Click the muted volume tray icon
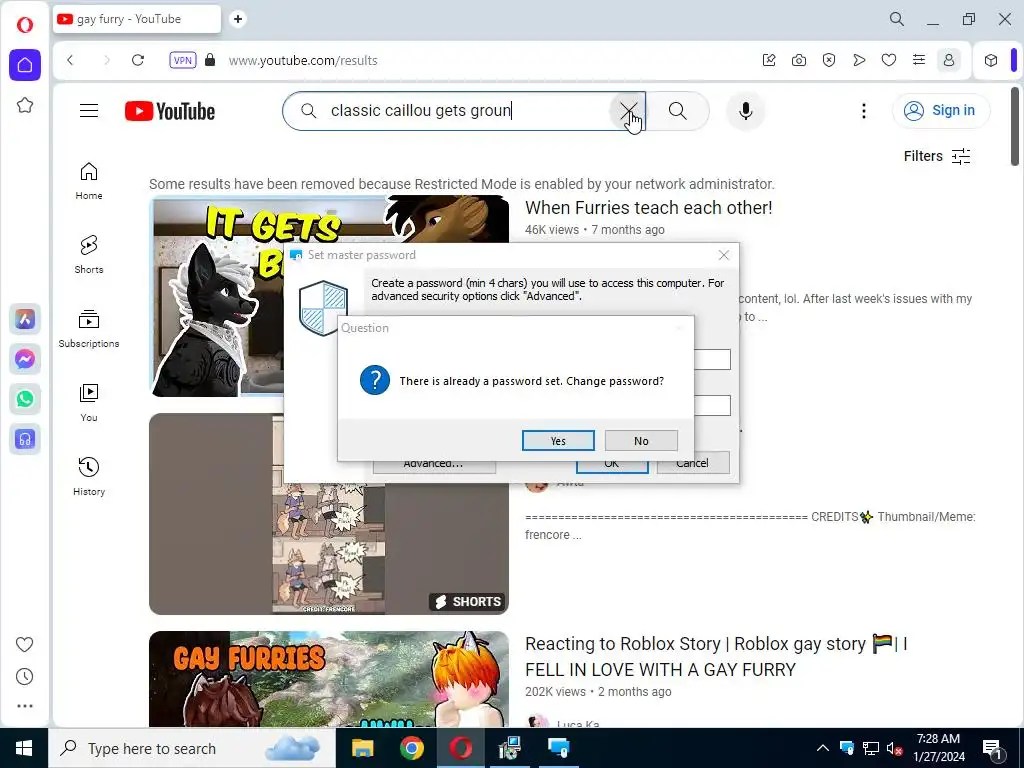Image resolution: width=1024 pixels, height=768 pixels. (x=895, y=748)
